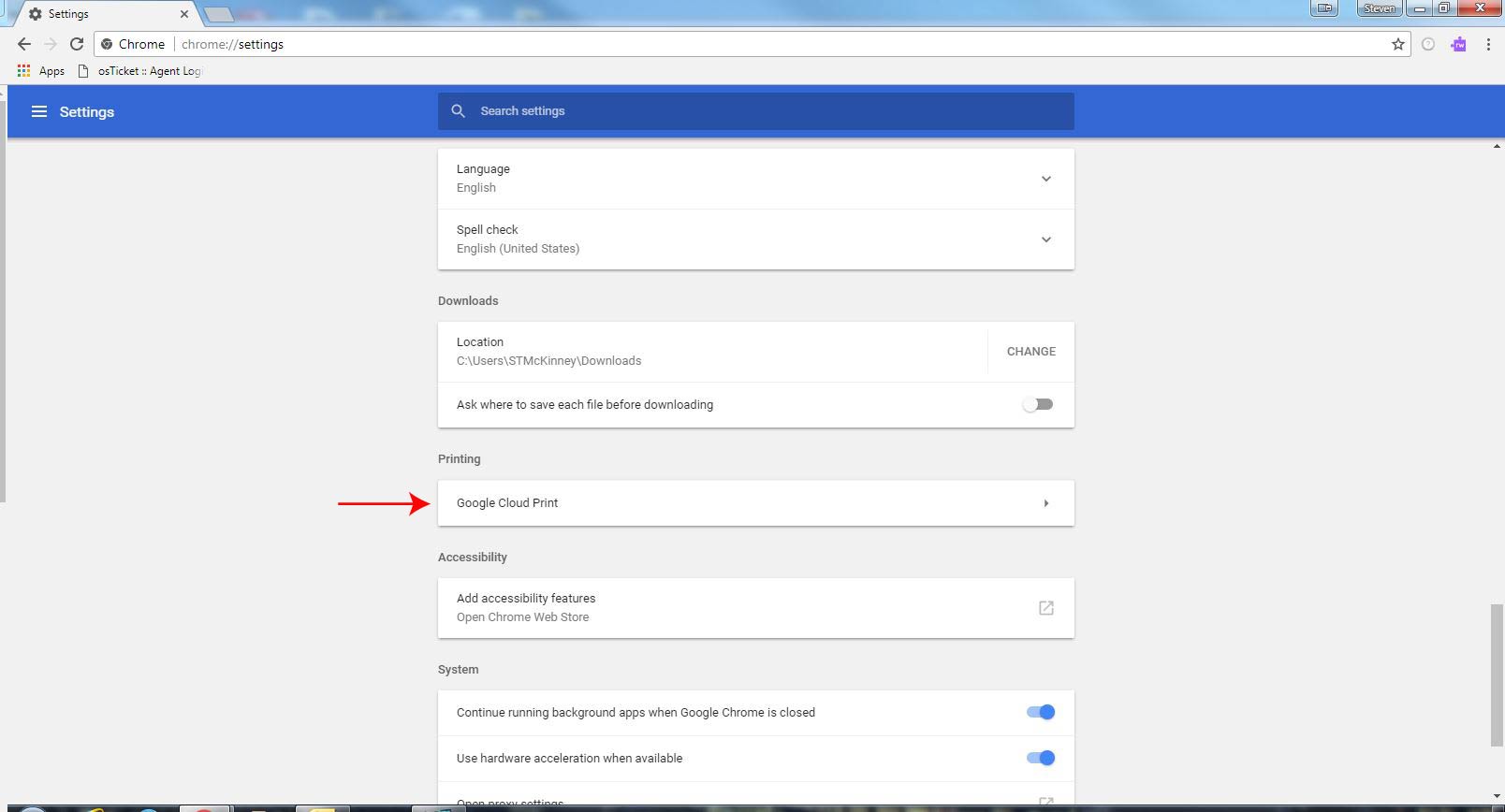This screenshot has height=812, width=1505.
Task: Open Chrome Web Store external link icon
Action: pos(1045,608)
